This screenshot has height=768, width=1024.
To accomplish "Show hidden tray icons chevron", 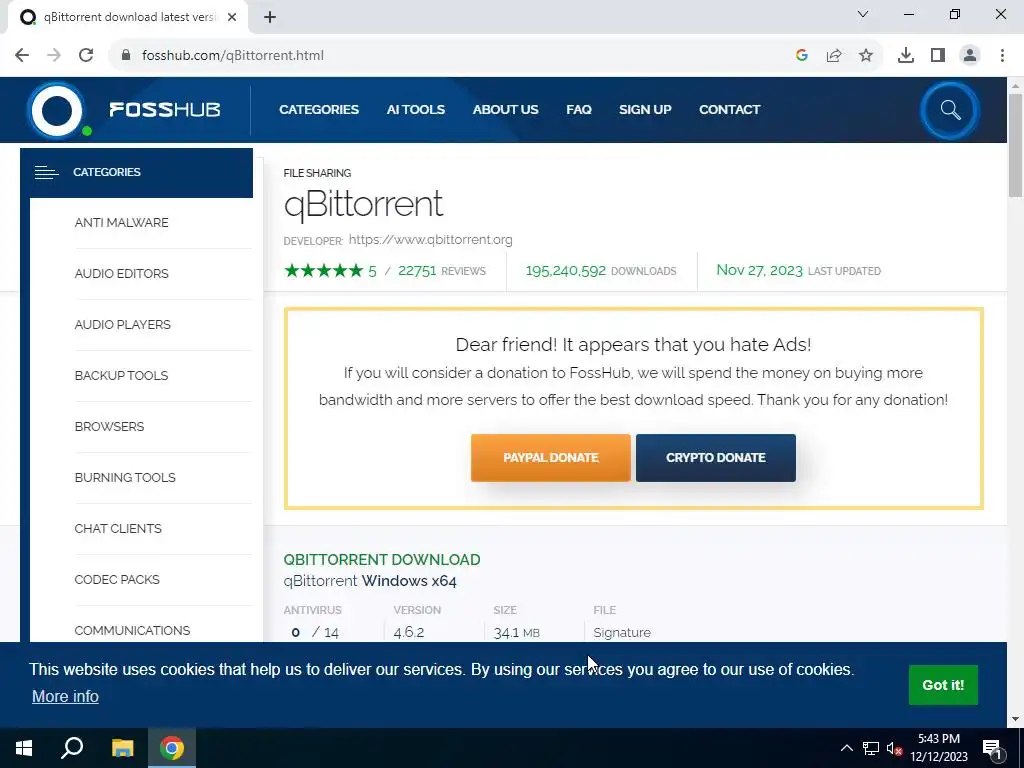I will [846, 748].
